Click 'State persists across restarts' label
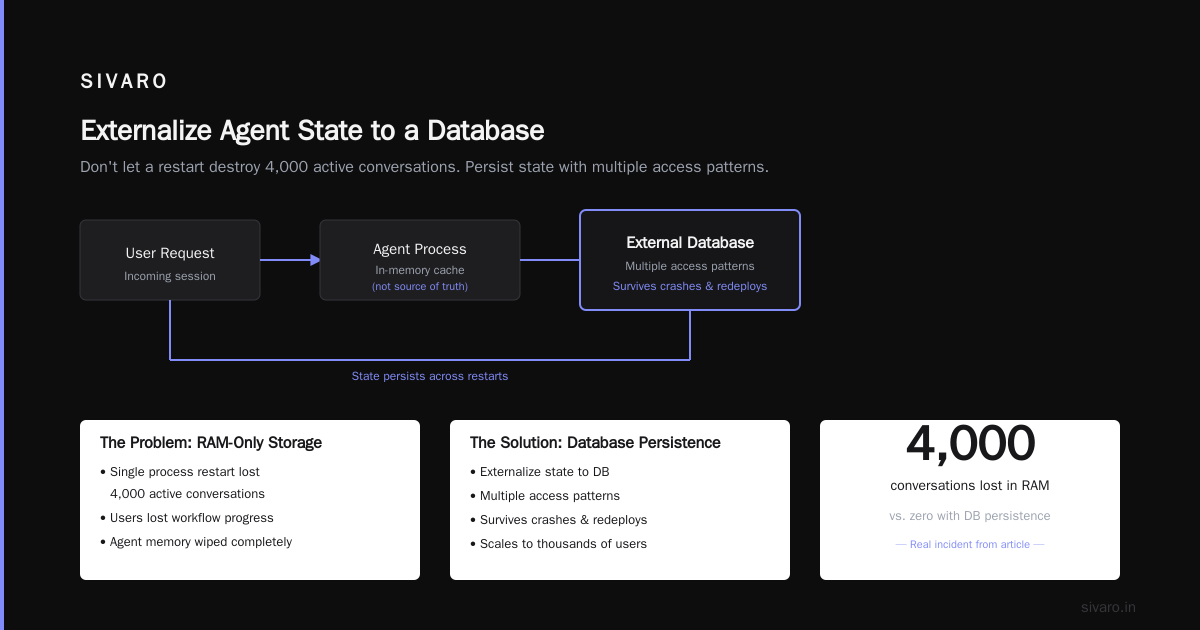This screenshot has height=630, width=1200. pos(430,376)
